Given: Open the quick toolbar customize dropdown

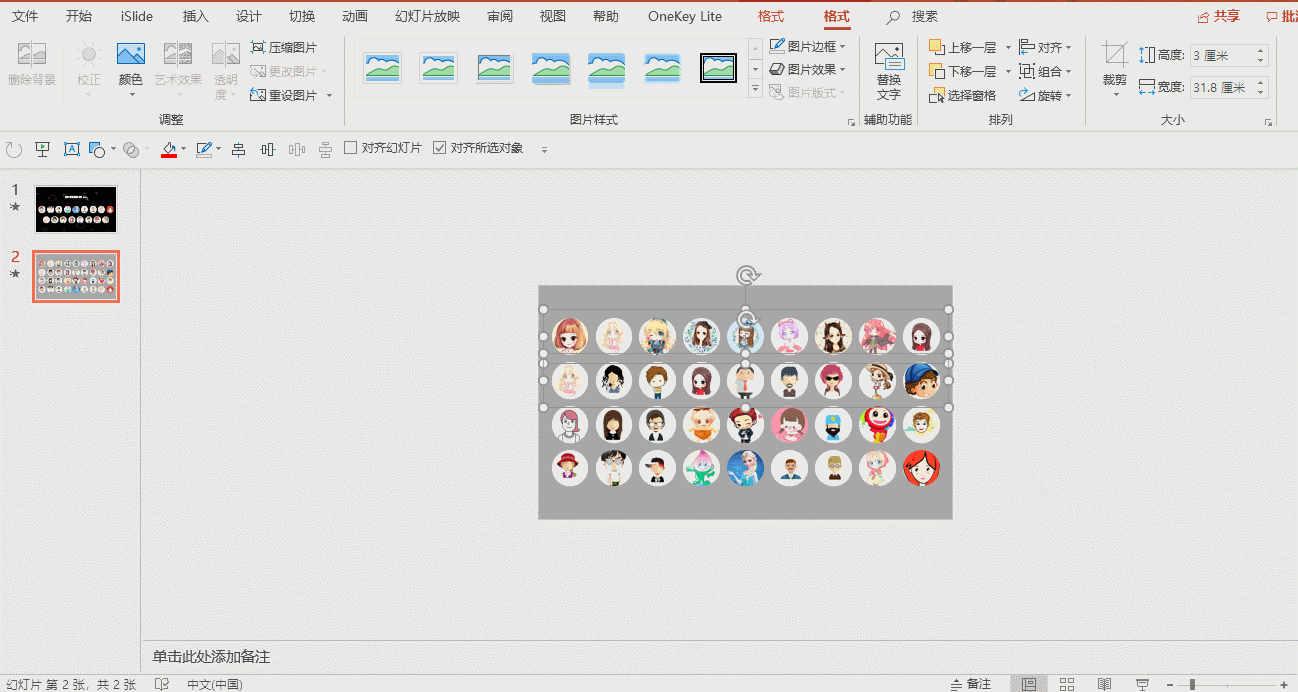Looking at the screenshot, I should pos(545,150).
